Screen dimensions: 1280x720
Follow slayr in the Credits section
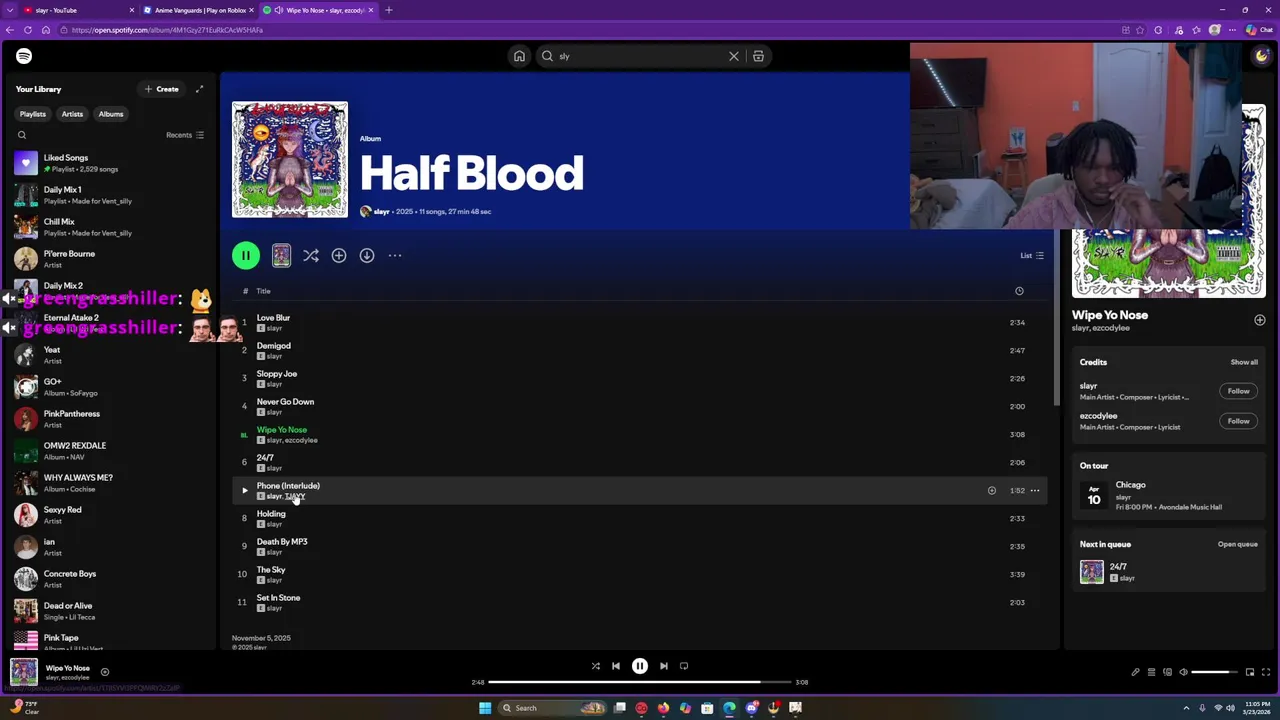pos(1238,391)
